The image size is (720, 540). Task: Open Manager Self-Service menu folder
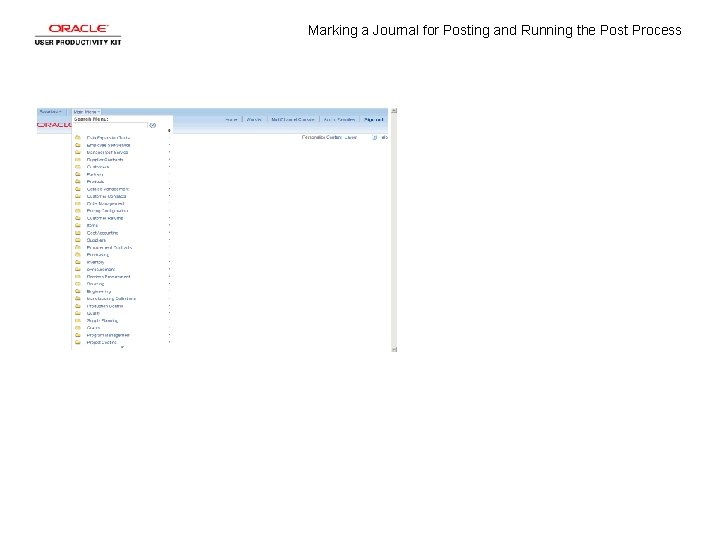[x=107, y=152]
